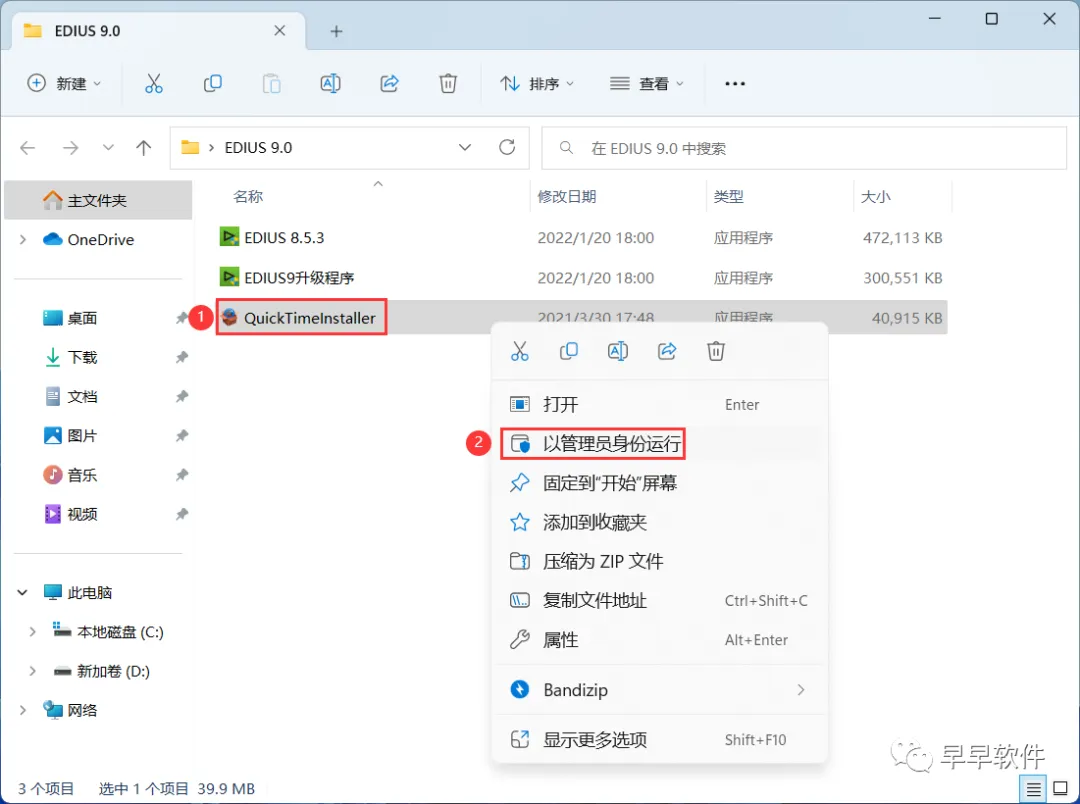Open the 排序 sort dropdown

[x=537, y=83]
